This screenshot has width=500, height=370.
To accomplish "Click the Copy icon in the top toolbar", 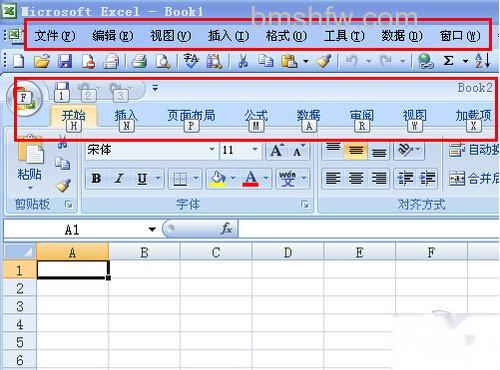I will point(266,61).
